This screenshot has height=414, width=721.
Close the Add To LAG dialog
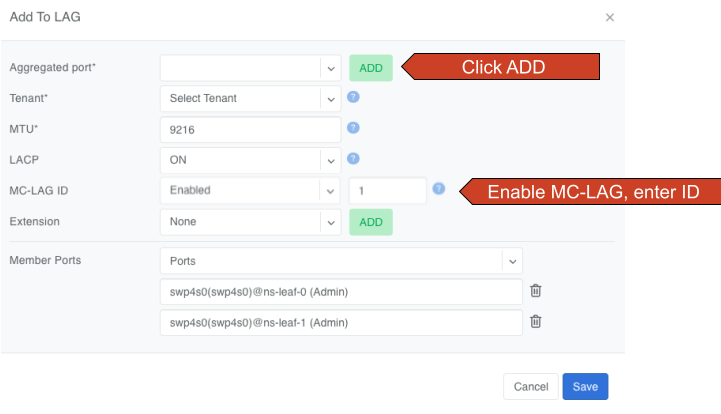tap(610, 17)
